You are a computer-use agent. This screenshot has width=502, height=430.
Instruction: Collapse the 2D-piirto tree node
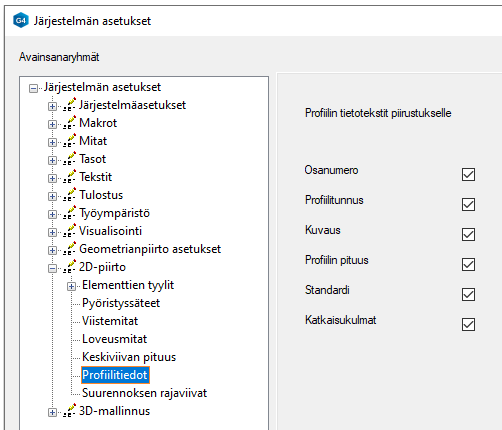click(52, 268)
